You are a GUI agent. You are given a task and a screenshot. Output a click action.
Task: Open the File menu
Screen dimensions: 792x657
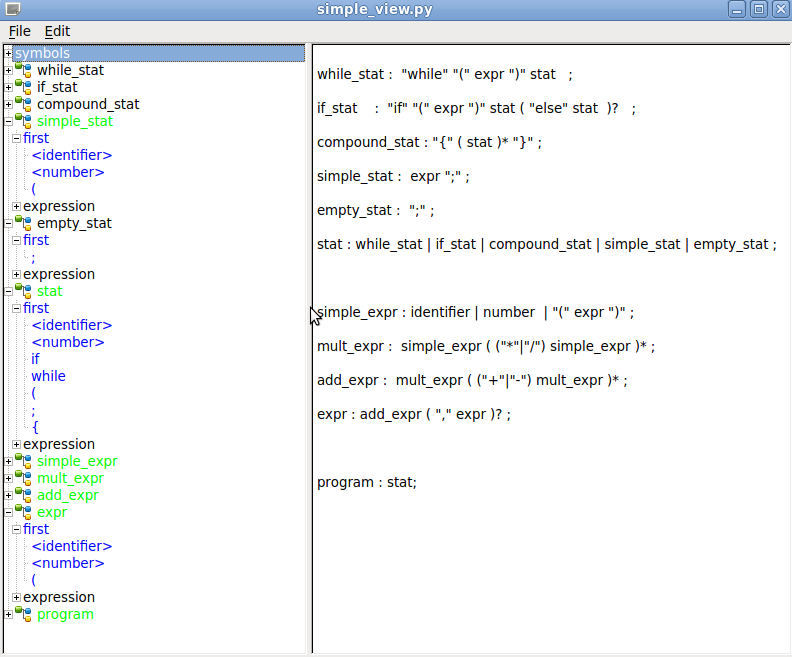20,31
